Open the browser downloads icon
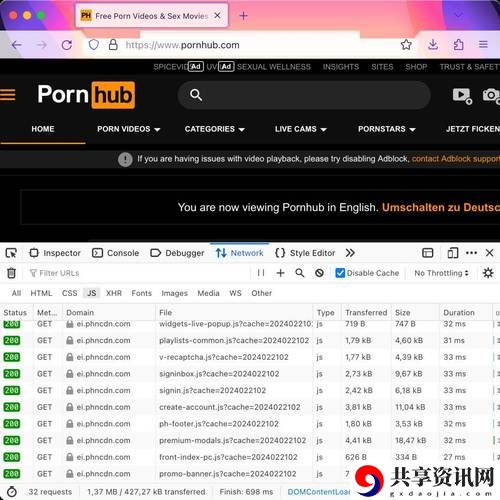This screenshot has height=500, width=500. (x=433, y=44)
